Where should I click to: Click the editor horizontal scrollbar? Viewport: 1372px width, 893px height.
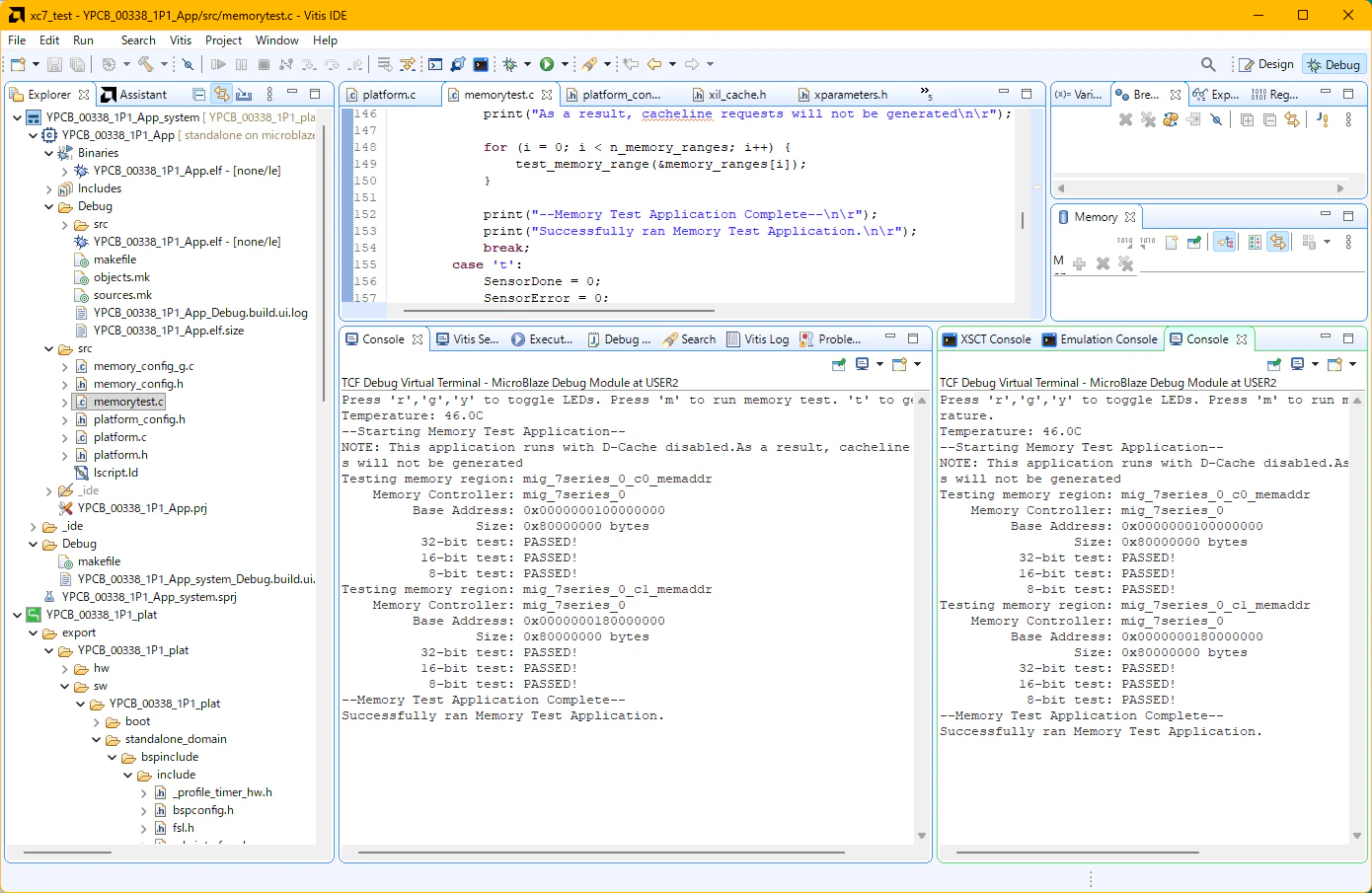(x=560, y=311)
